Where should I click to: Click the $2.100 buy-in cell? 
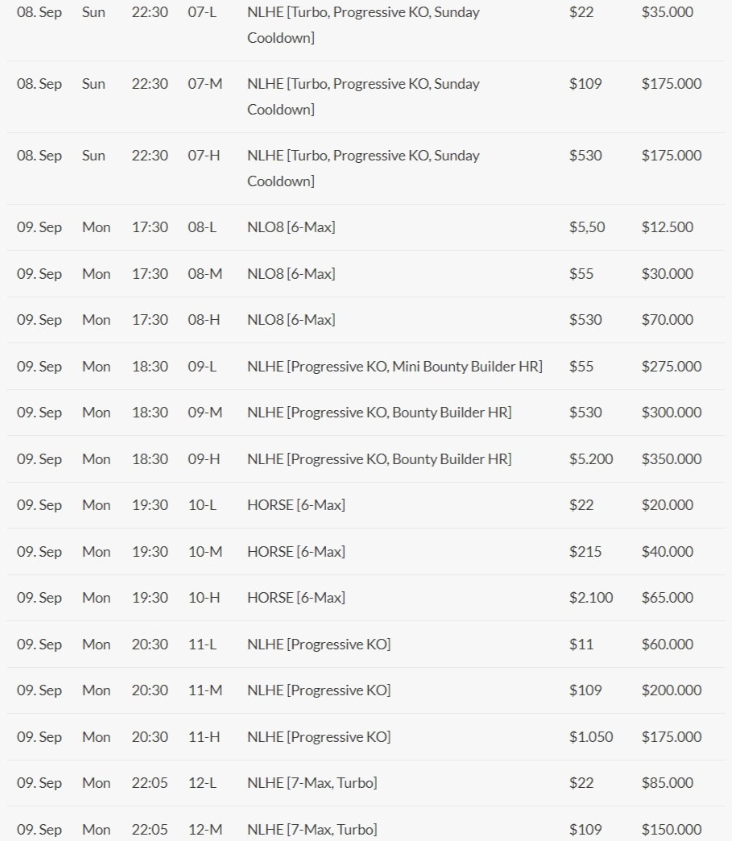click(x=591, y=598)
